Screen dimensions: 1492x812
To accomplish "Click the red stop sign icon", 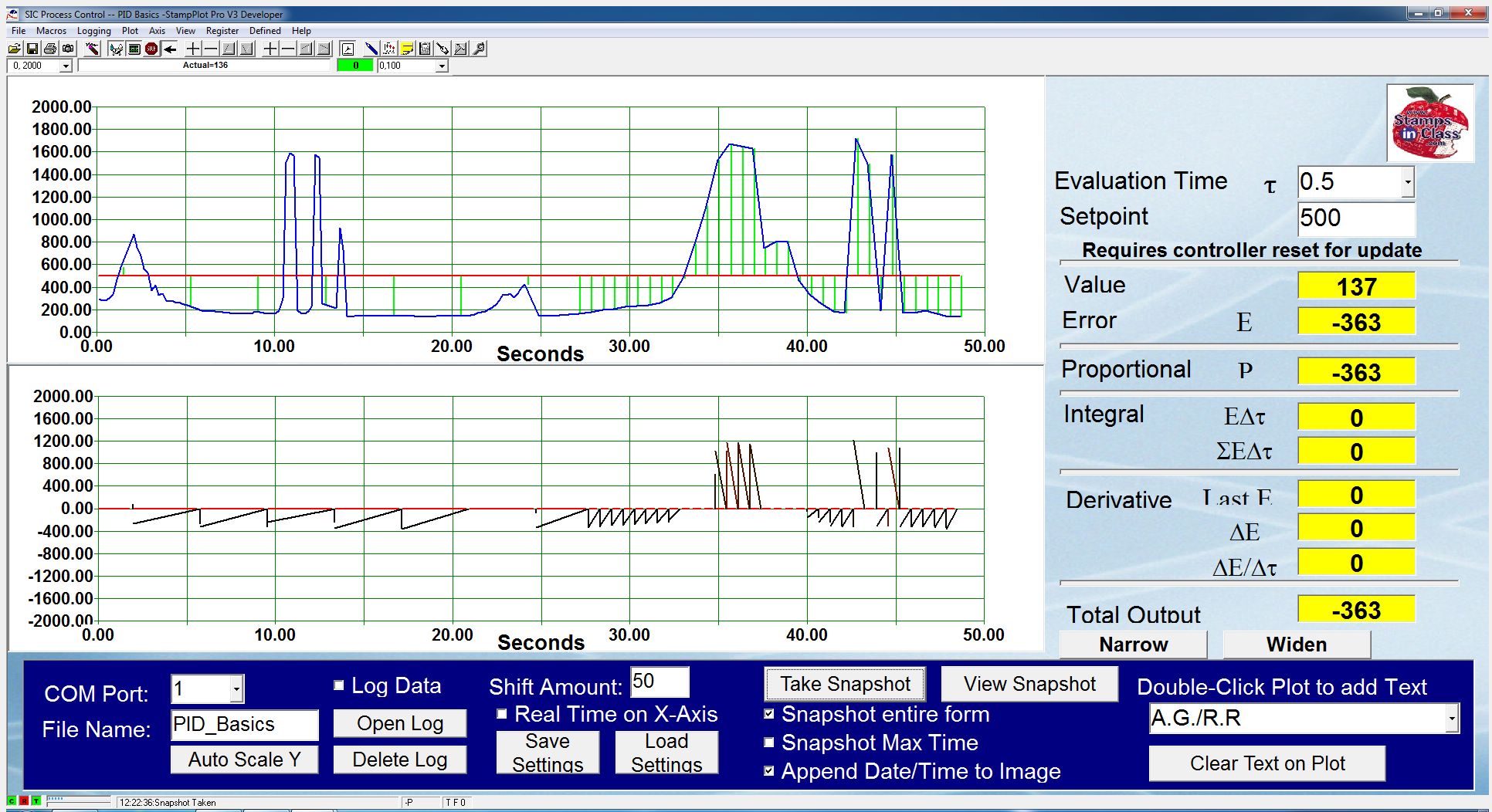I will tap(151, 49).
